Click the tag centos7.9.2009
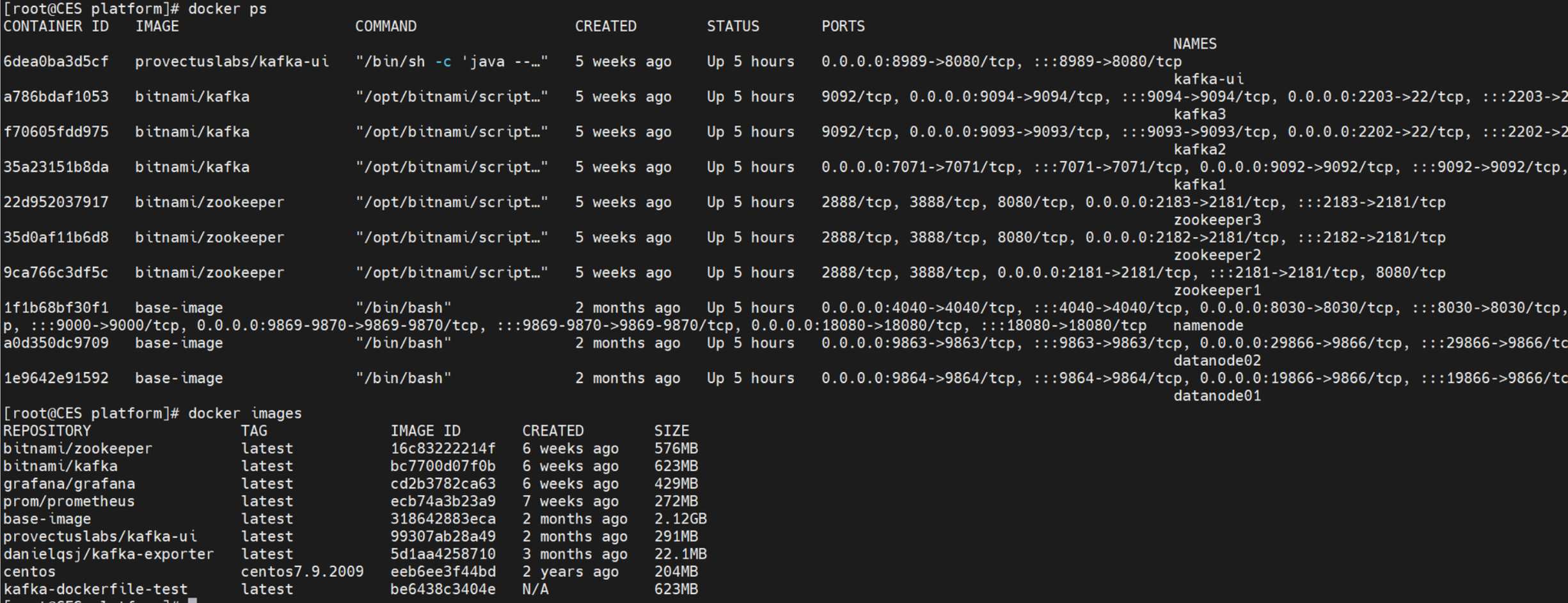1568x603 pixels. click(x=302, y=572)
